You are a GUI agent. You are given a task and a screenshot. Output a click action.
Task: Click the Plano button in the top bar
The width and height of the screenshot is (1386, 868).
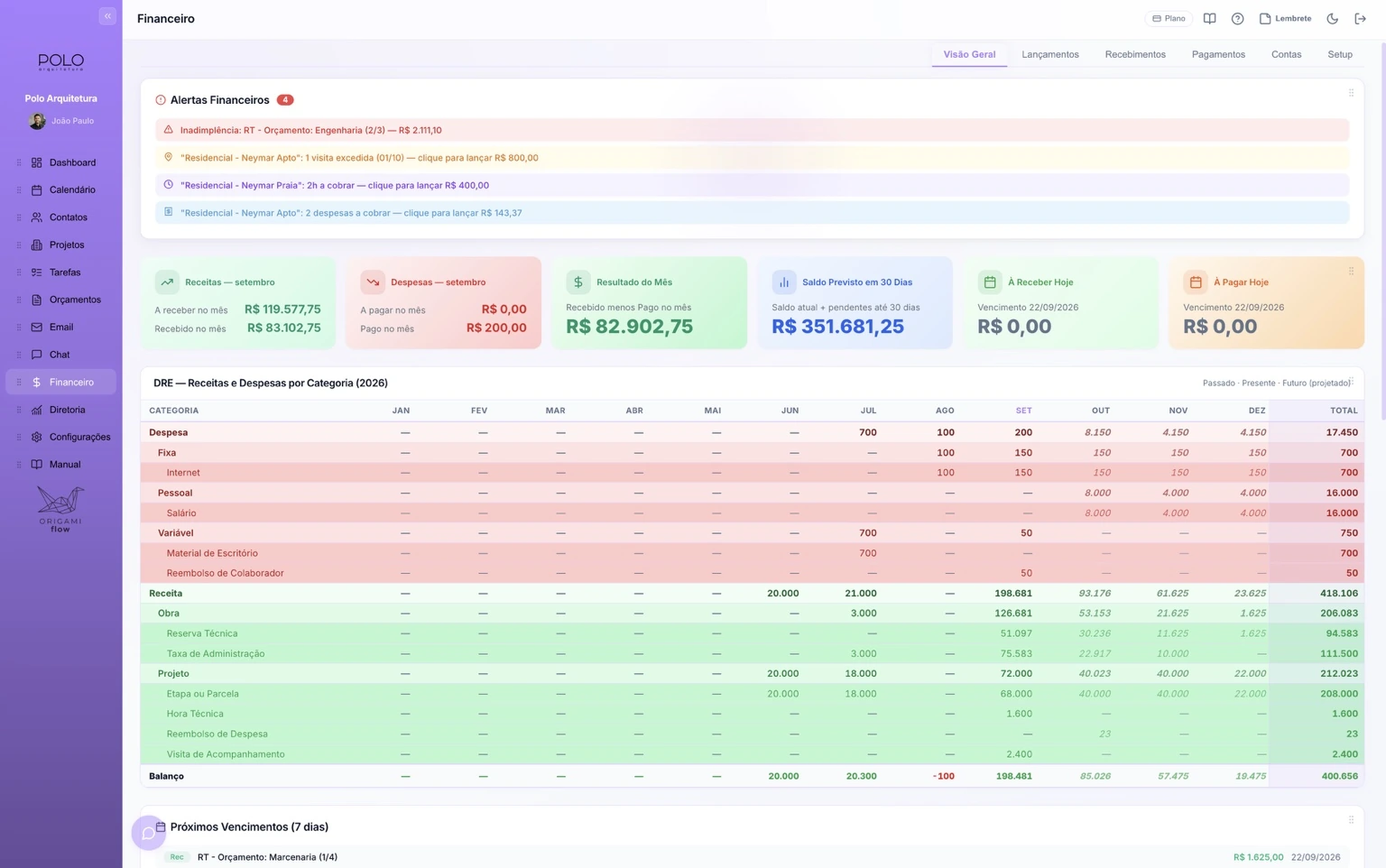(1169, 19)
